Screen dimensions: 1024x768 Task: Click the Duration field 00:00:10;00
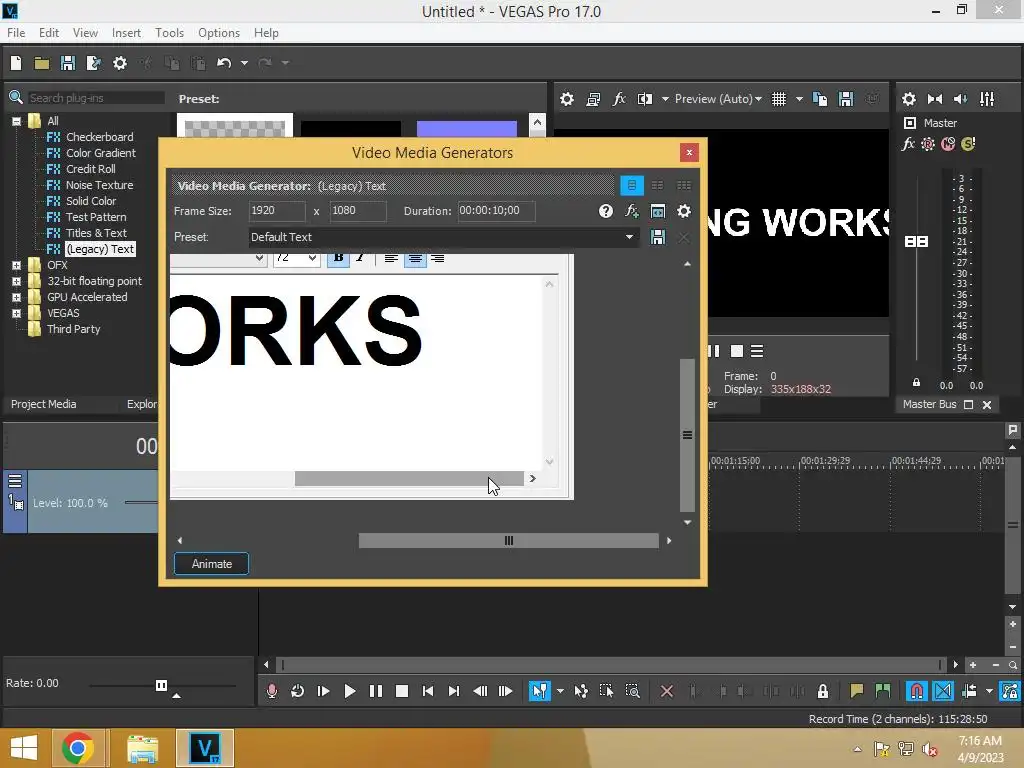point(496,210)
